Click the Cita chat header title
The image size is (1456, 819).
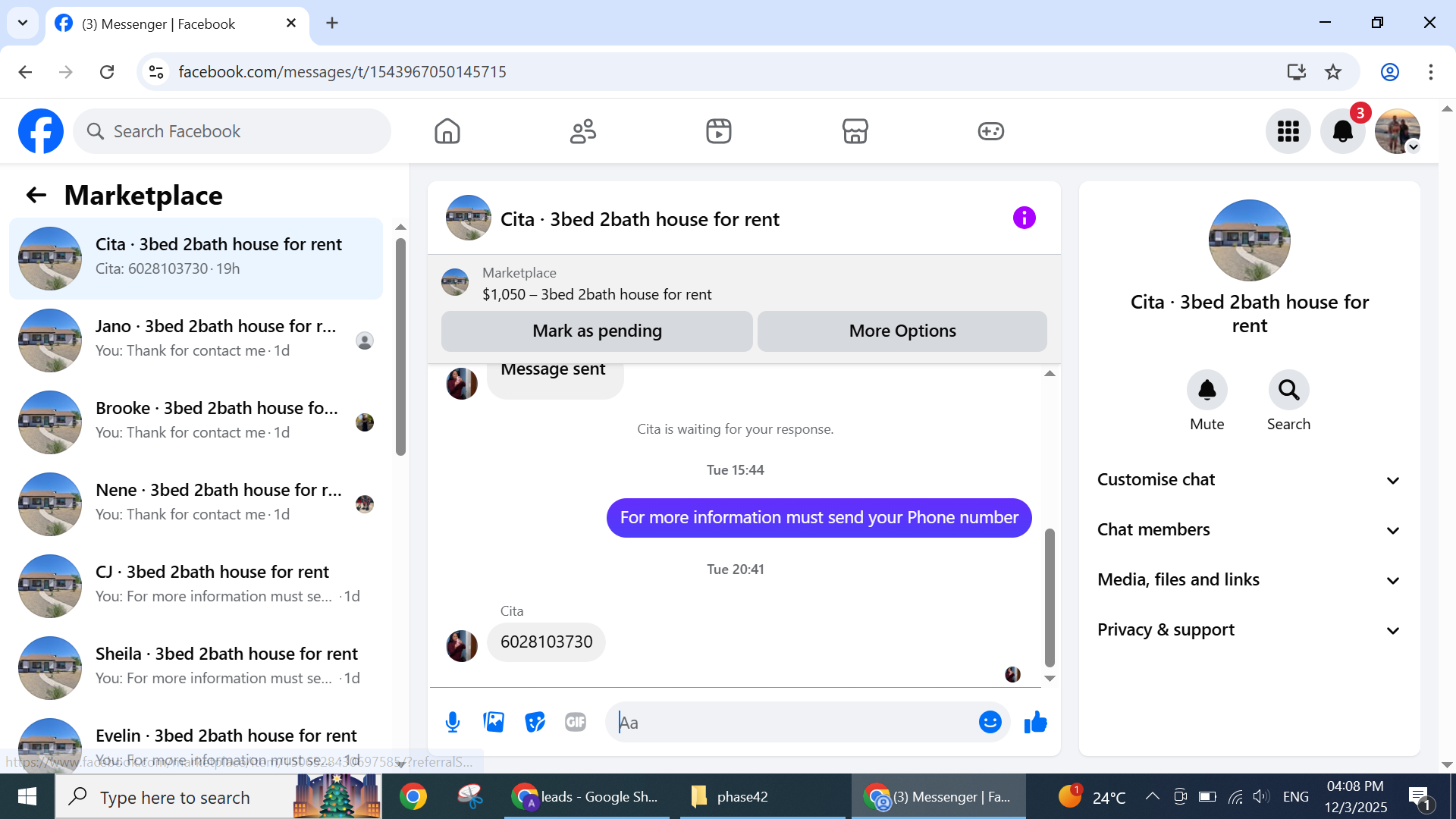[639, 219]
